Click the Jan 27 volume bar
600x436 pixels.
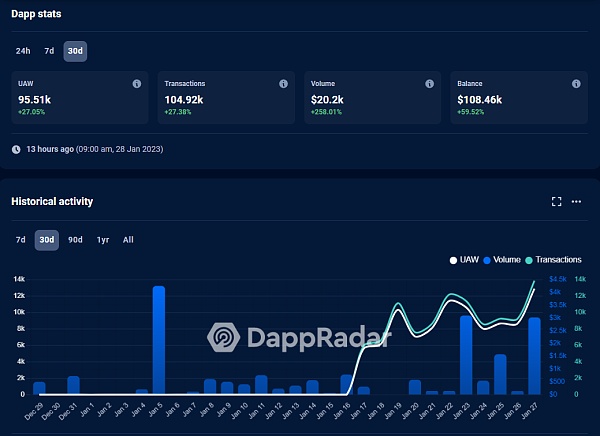[535, 356]
